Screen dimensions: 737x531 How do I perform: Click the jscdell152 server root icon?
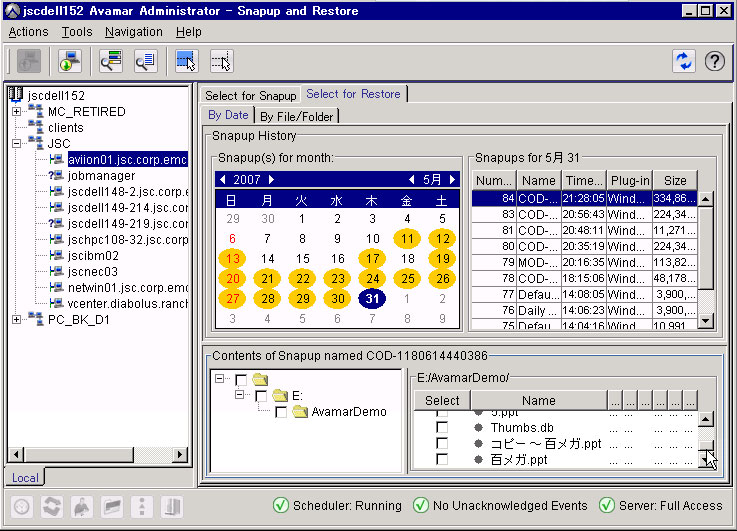click(x=16, y=94)
